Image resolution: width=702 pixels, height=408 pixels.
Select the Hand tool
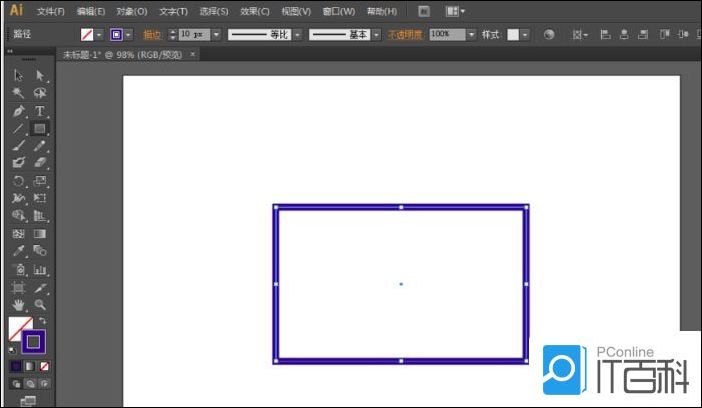(x=18, y=305)
